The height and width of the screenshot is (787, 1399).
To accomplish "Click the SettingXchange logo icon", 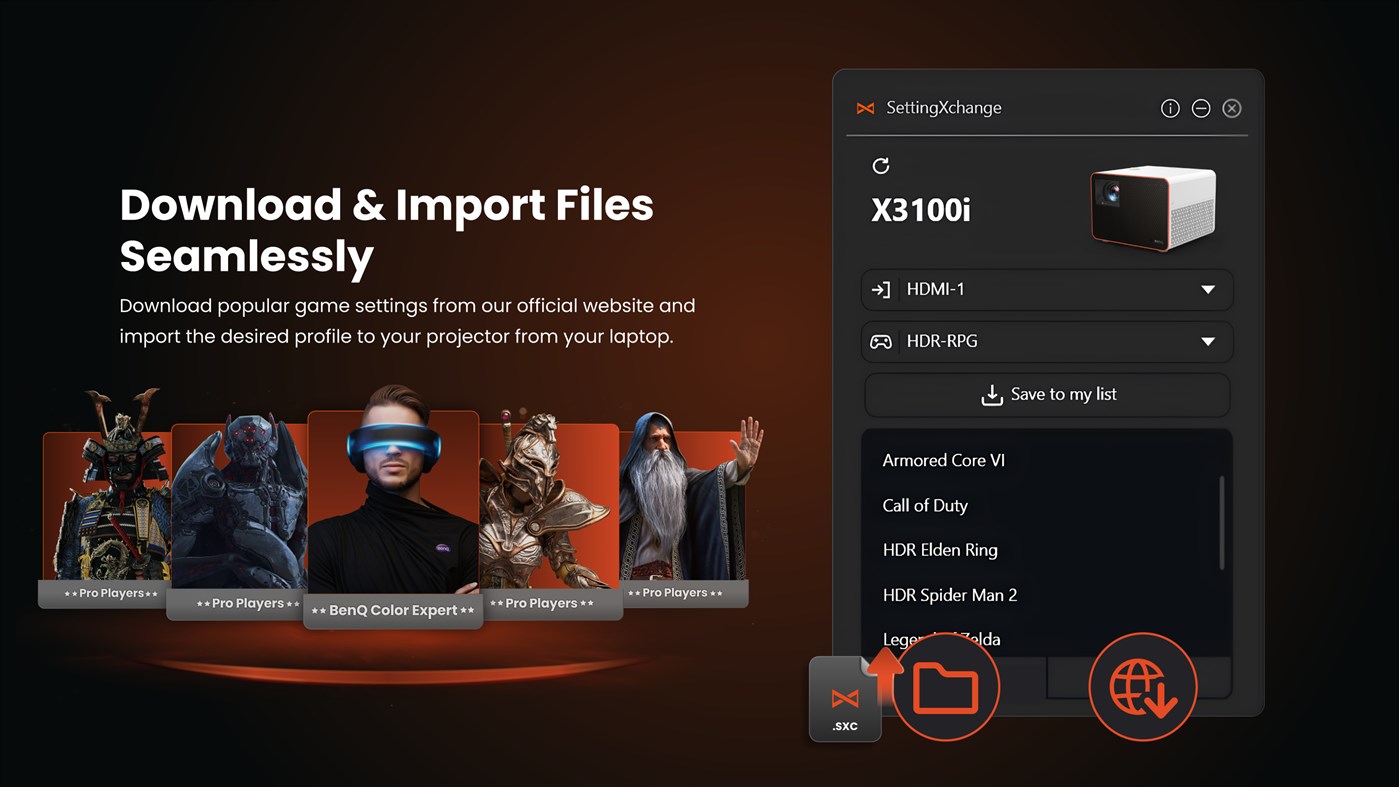I will pyautogui.click(x=866, y=108).
